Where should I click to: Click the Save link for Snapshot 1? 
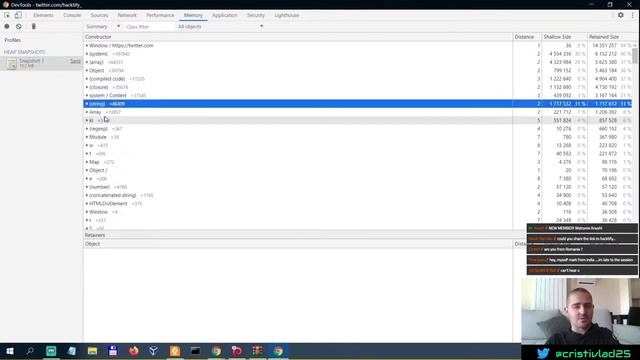coord(76,61)
